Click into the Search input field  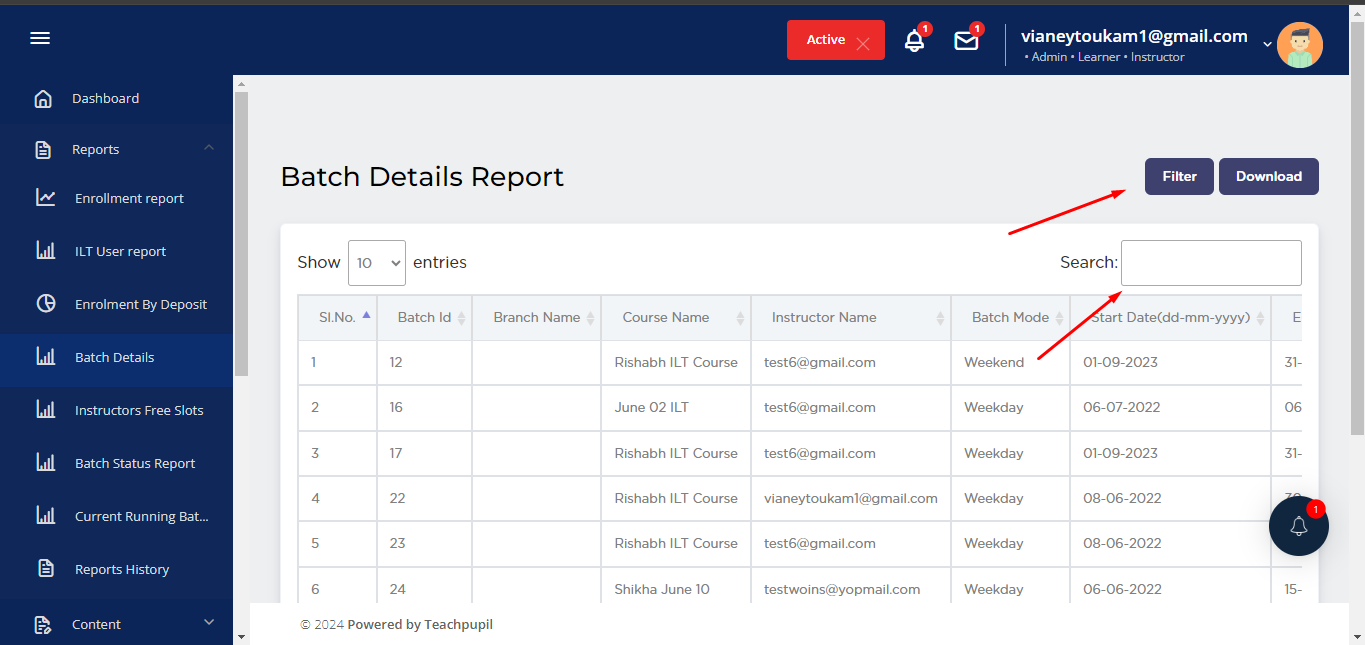tap(1211, 263)
